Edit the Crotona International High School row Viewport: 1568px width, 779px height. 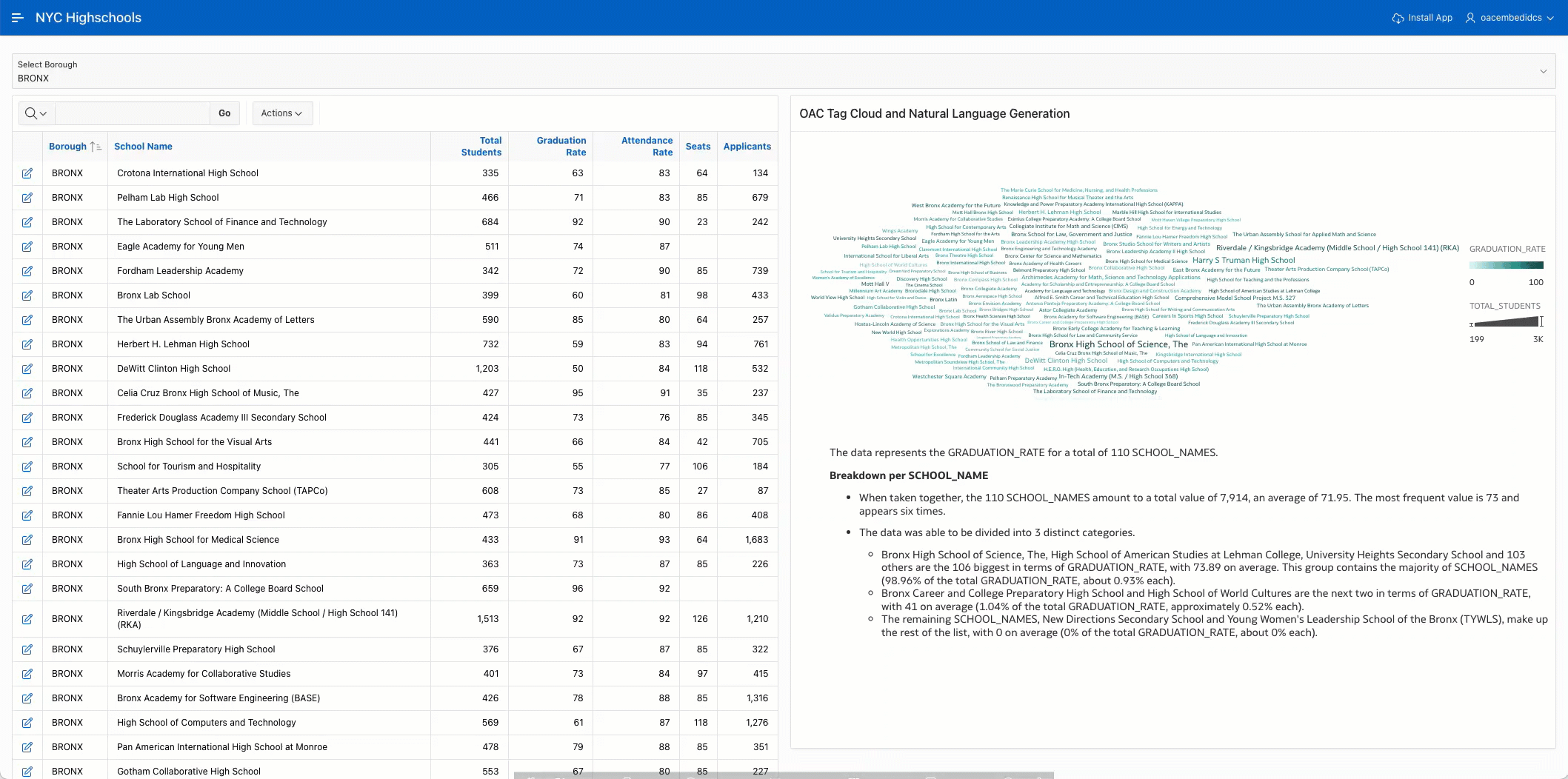pyautogui.click(x=27, y=173)
